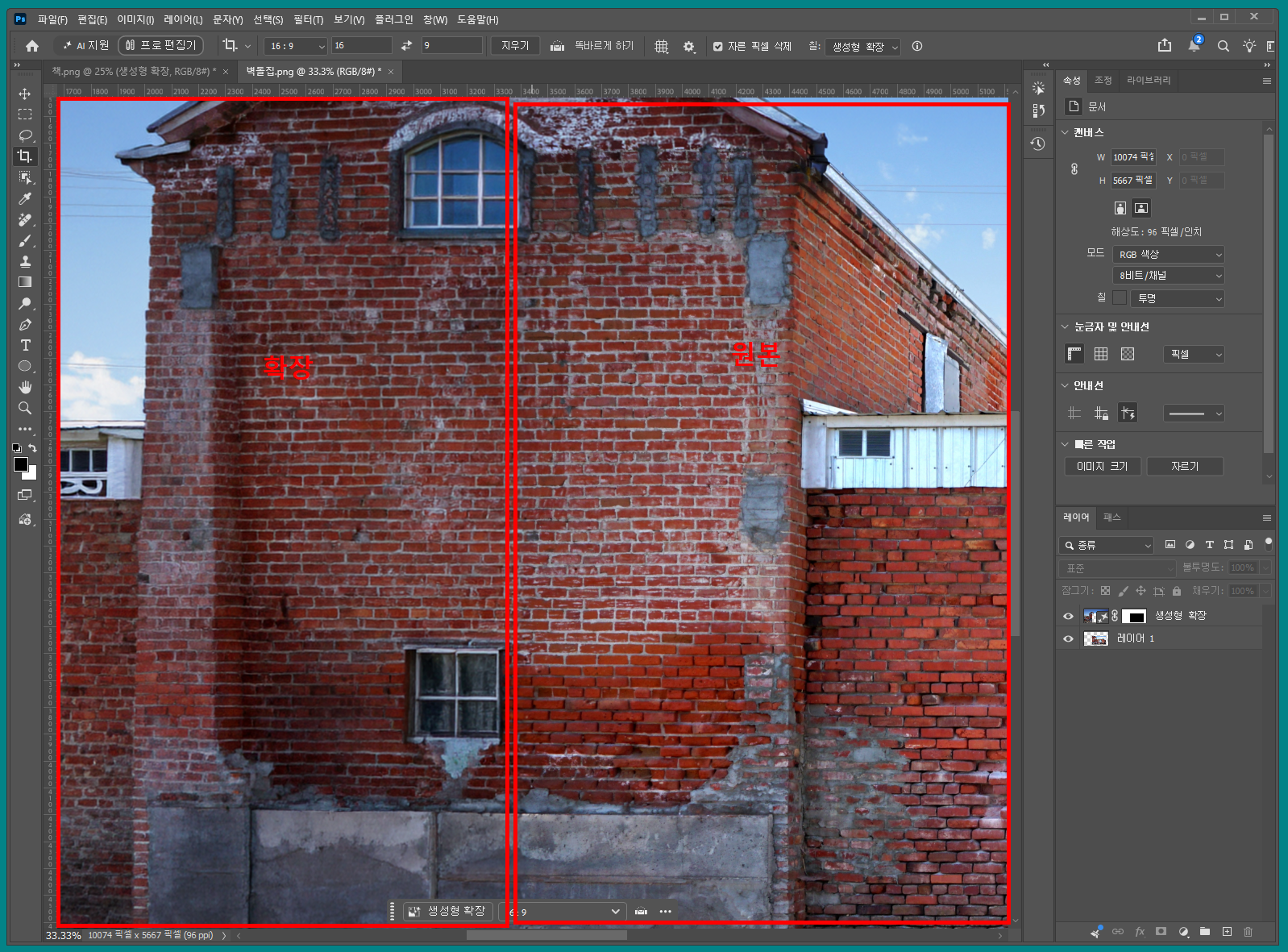1288x952 pixels.
Task: Select the Move tool
Action: click(25, 94)
